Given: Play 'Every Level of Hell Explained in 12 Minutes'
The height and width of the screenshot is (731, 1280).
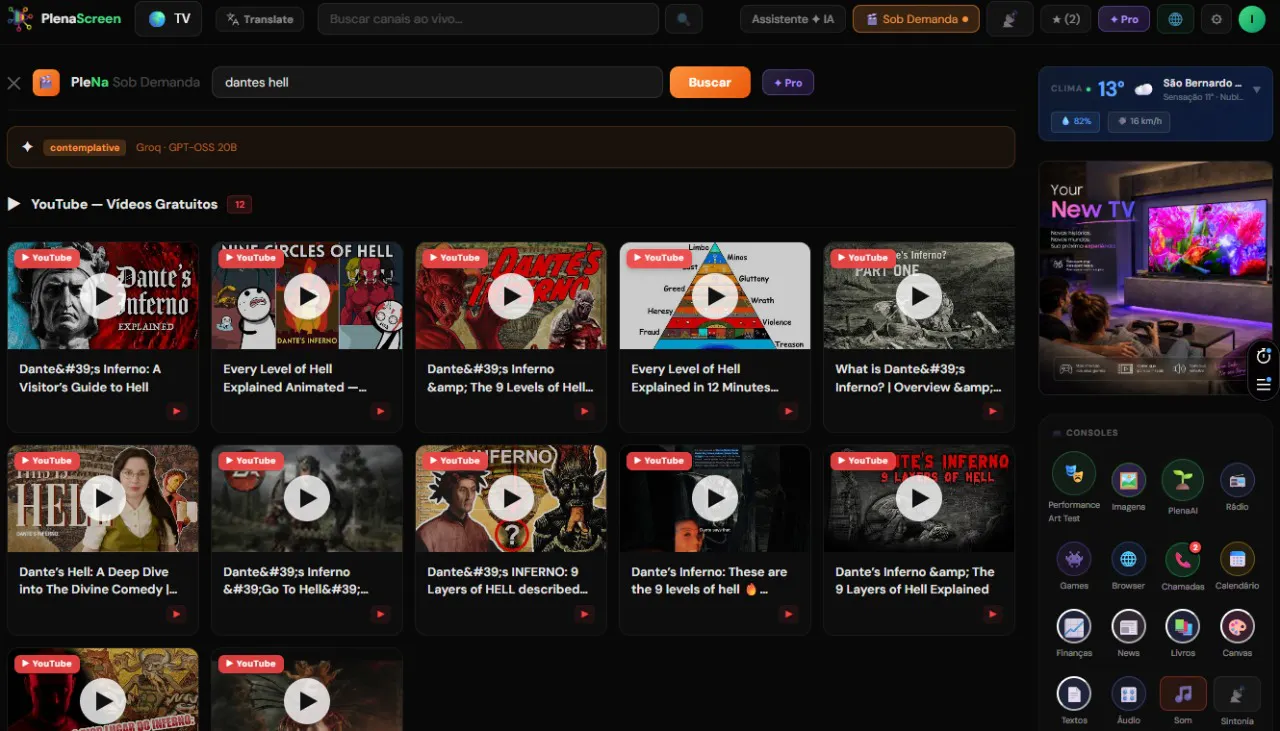Looking at the screenshot, I should pyautogui.click(x=715, y=296).
